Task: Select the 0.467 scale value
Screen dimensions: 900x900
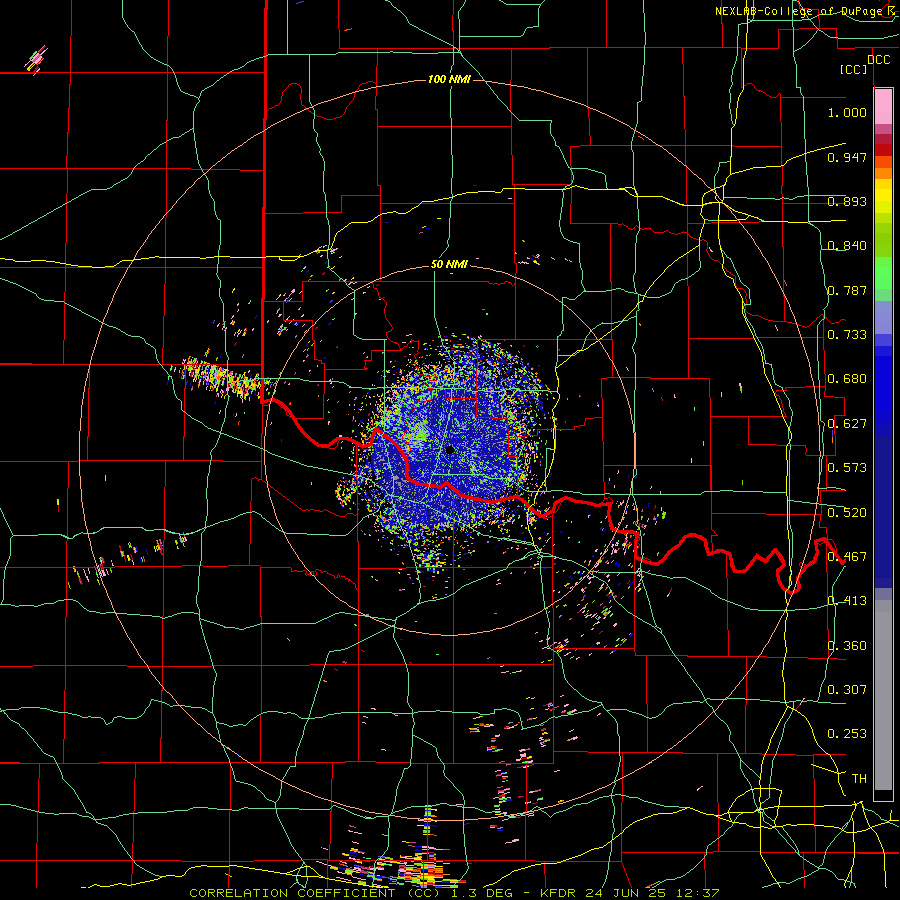Action: click(x=847, y=557)
